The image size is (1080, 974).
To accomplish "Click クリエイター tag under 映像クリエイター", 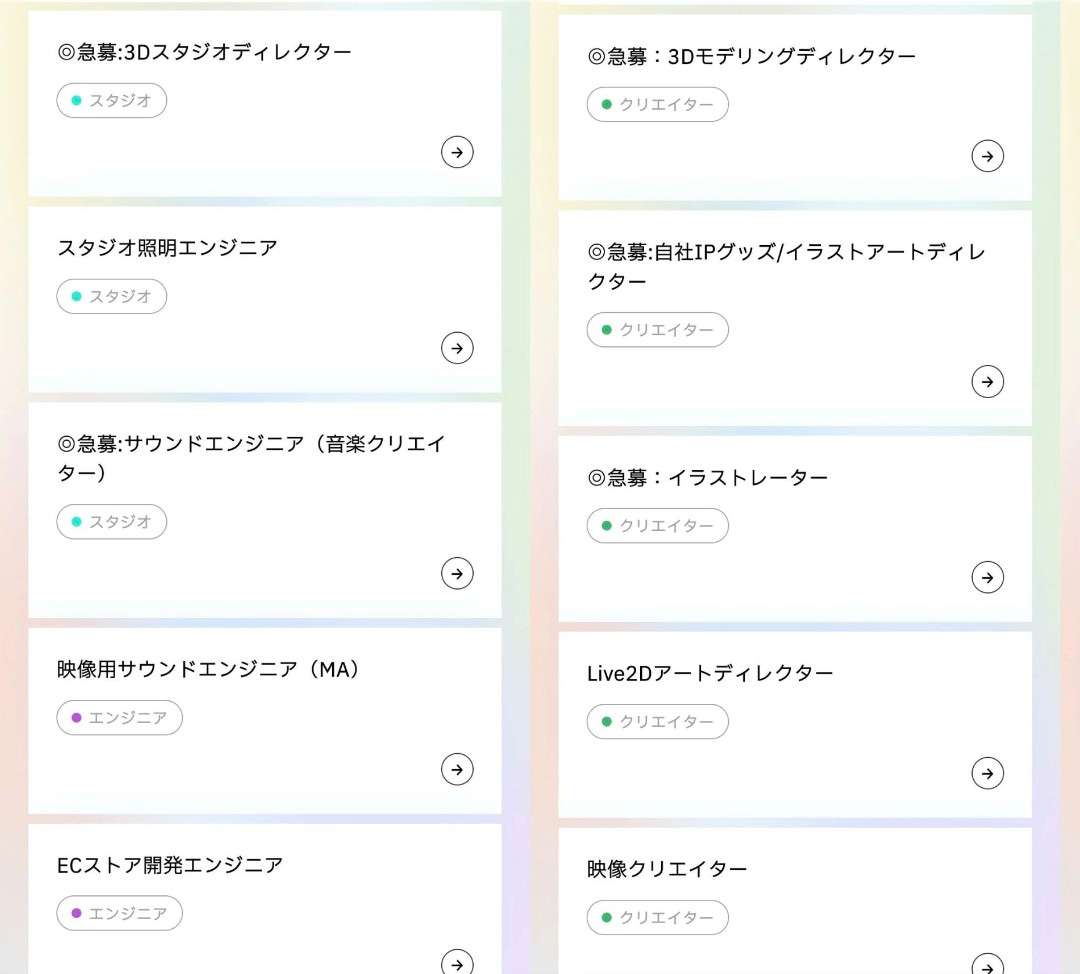I will click(x=658, y=917).
